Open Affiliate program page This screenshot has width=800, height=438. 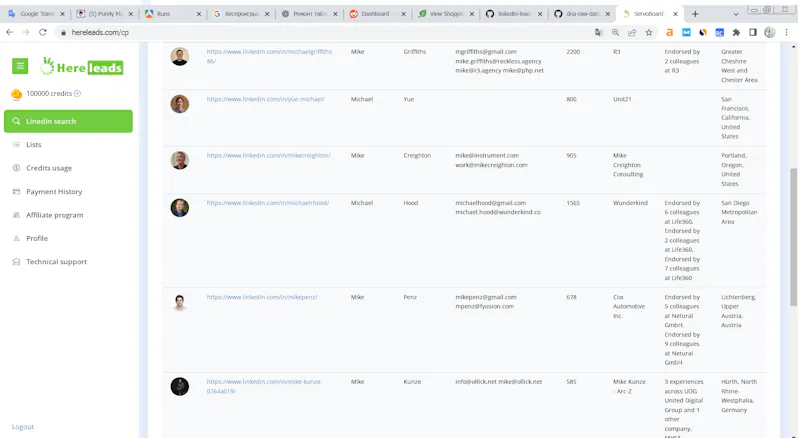55,215
